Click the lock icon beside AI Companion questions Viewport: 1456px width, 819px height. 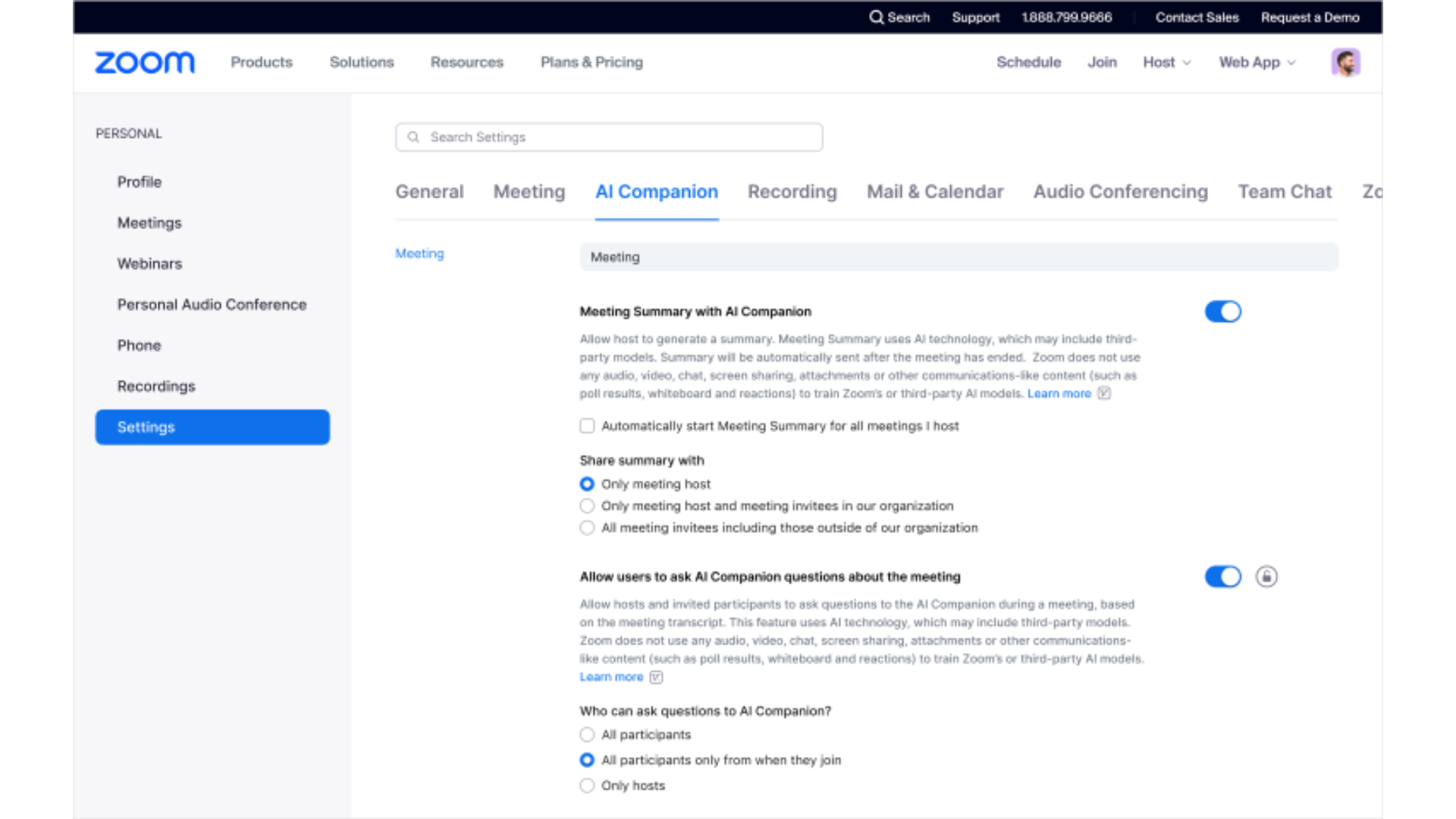pyautogui.click(x=1266, y=577)
